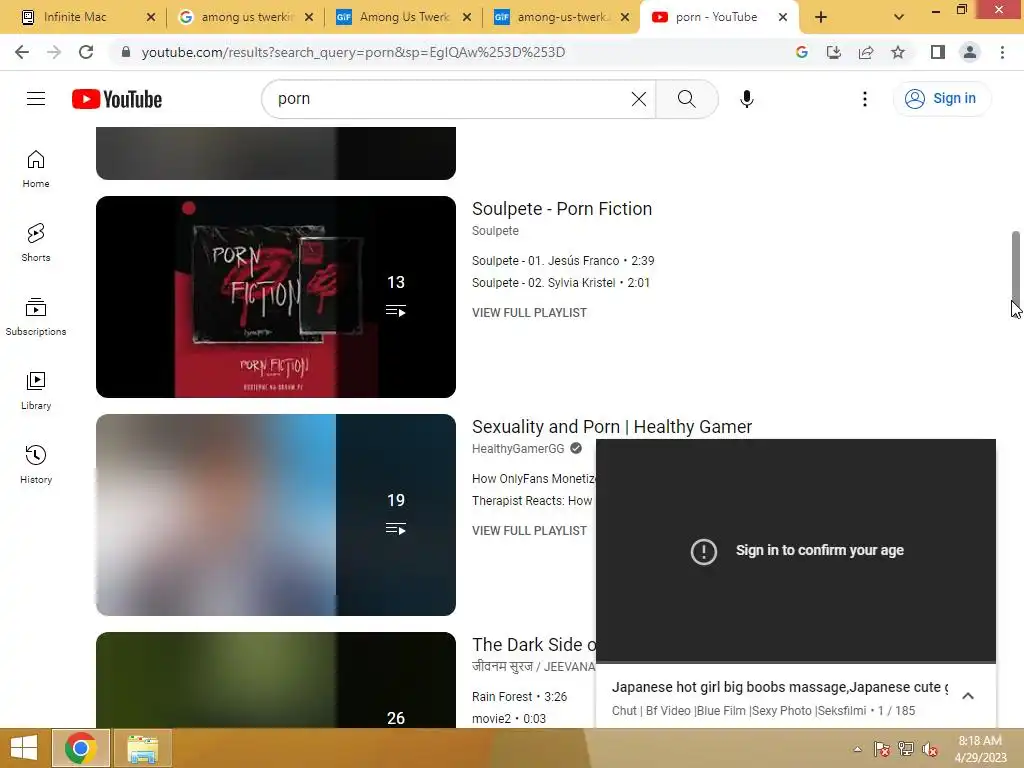This screenshot has height=768, width=1024.
Task: Bookmark this page with the star icon
Action: coord(898,52)
